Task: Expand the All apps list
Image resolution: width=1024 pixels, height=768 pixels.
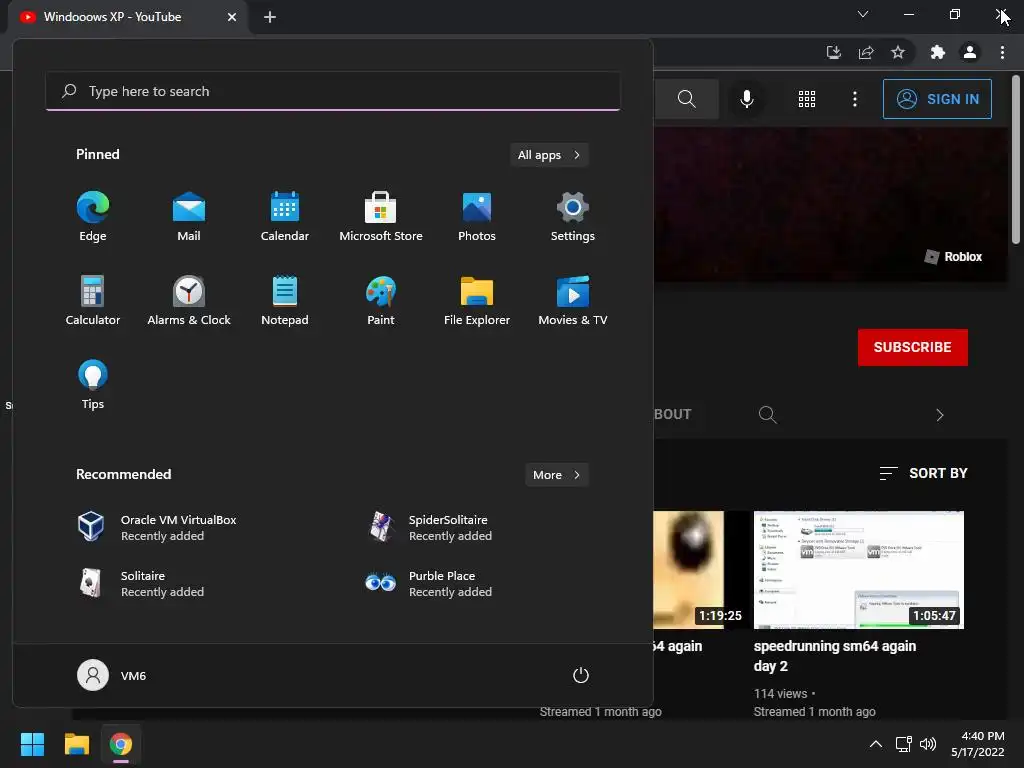Action: click(x=549, y=155)
